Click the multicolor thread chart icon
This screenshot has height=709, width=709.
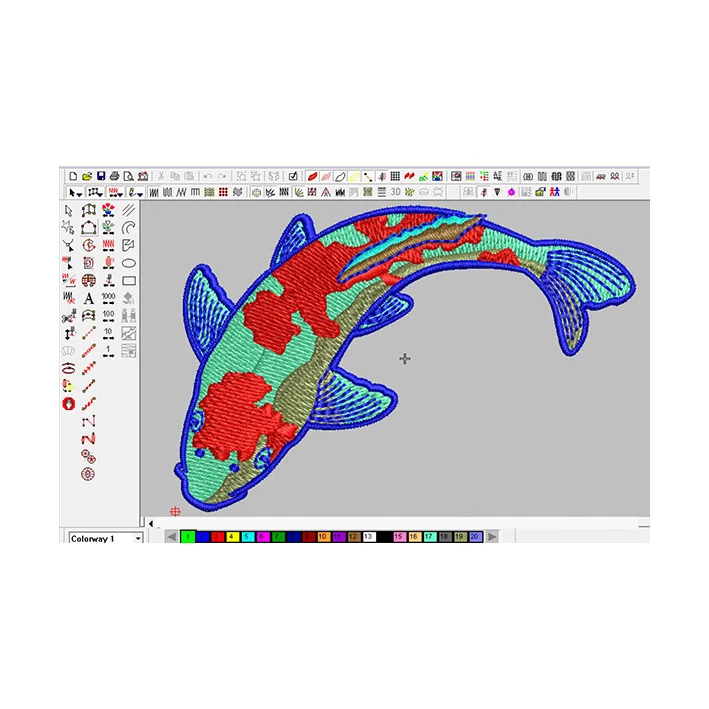(x=470, y=176)
